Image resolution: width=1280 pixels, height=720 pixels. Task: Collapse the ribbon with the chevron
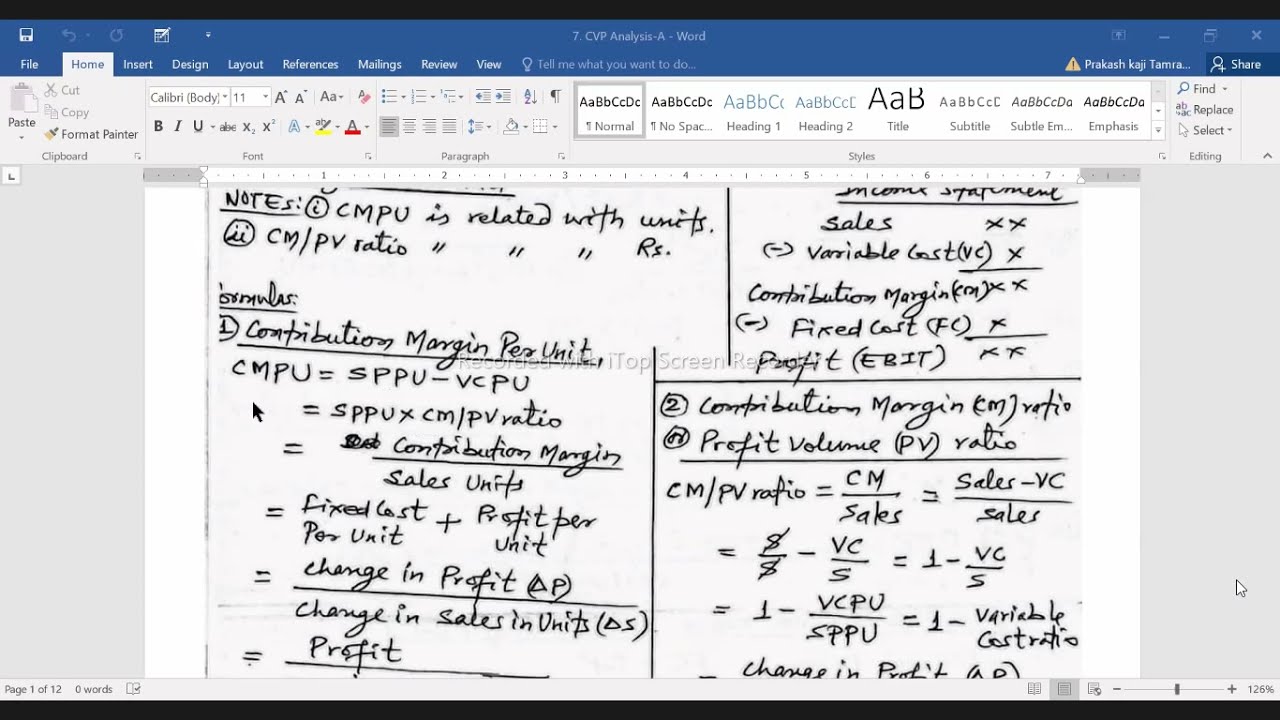point(1267,156)
